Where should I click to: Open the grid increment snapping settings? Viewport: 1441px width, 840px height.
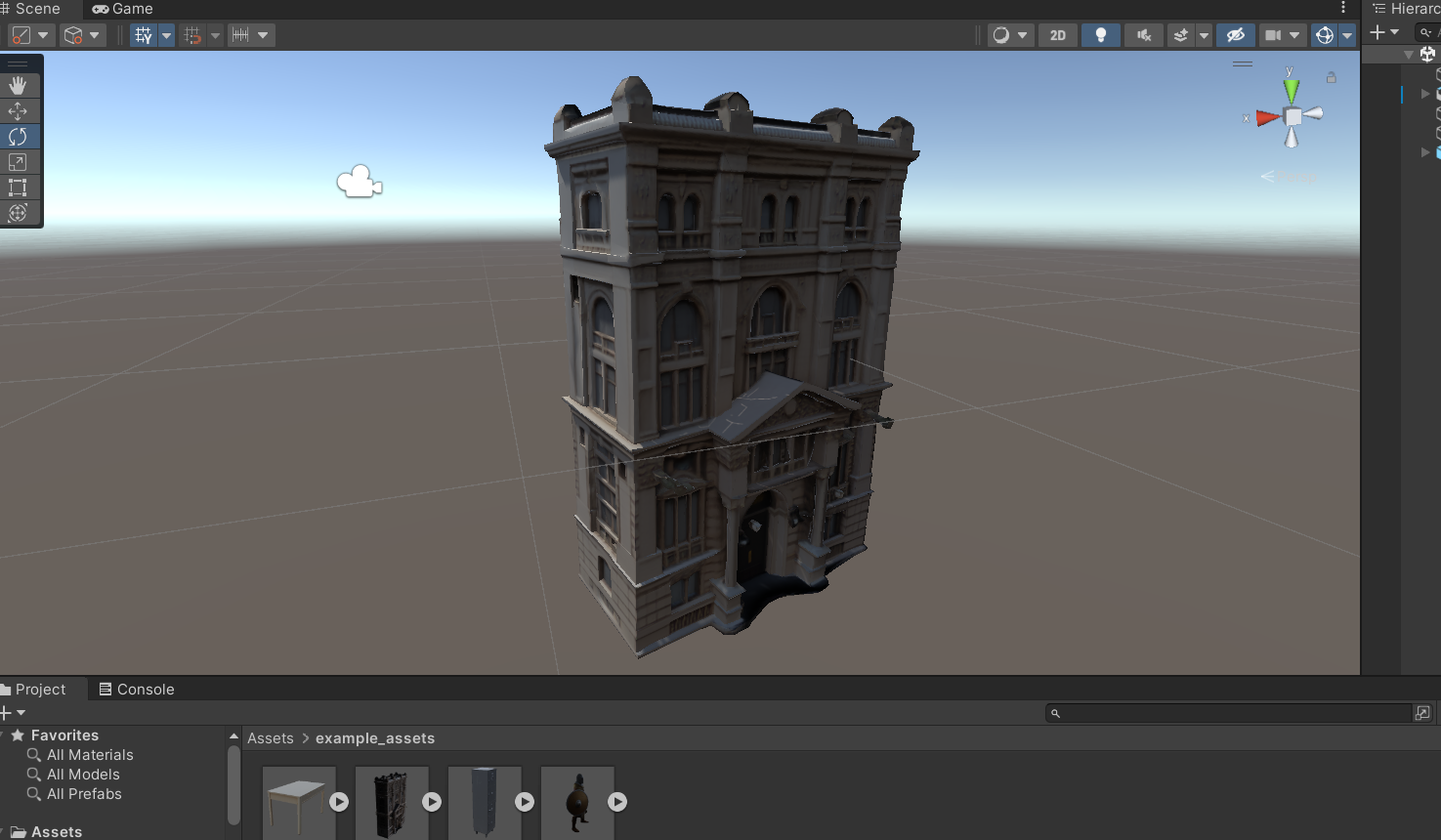[261, 34]
